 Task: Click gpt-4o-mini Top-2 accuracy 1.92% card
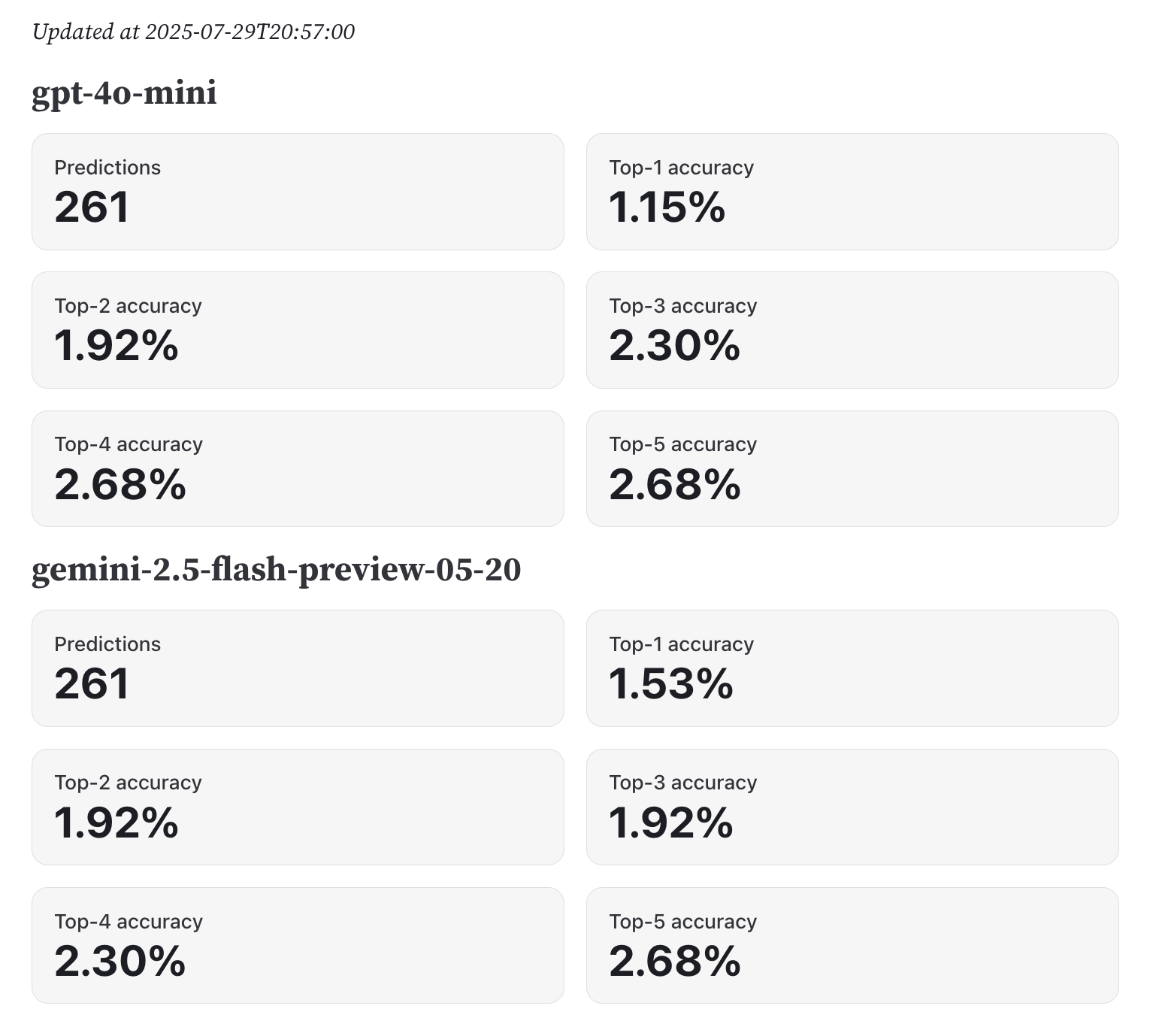[x=298, y=330]
